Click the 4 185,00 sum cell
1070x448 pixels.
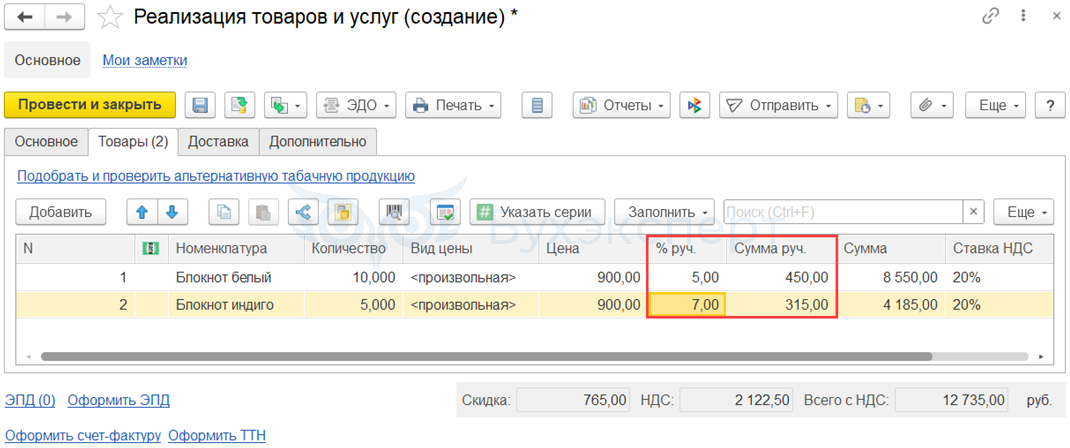891,305
